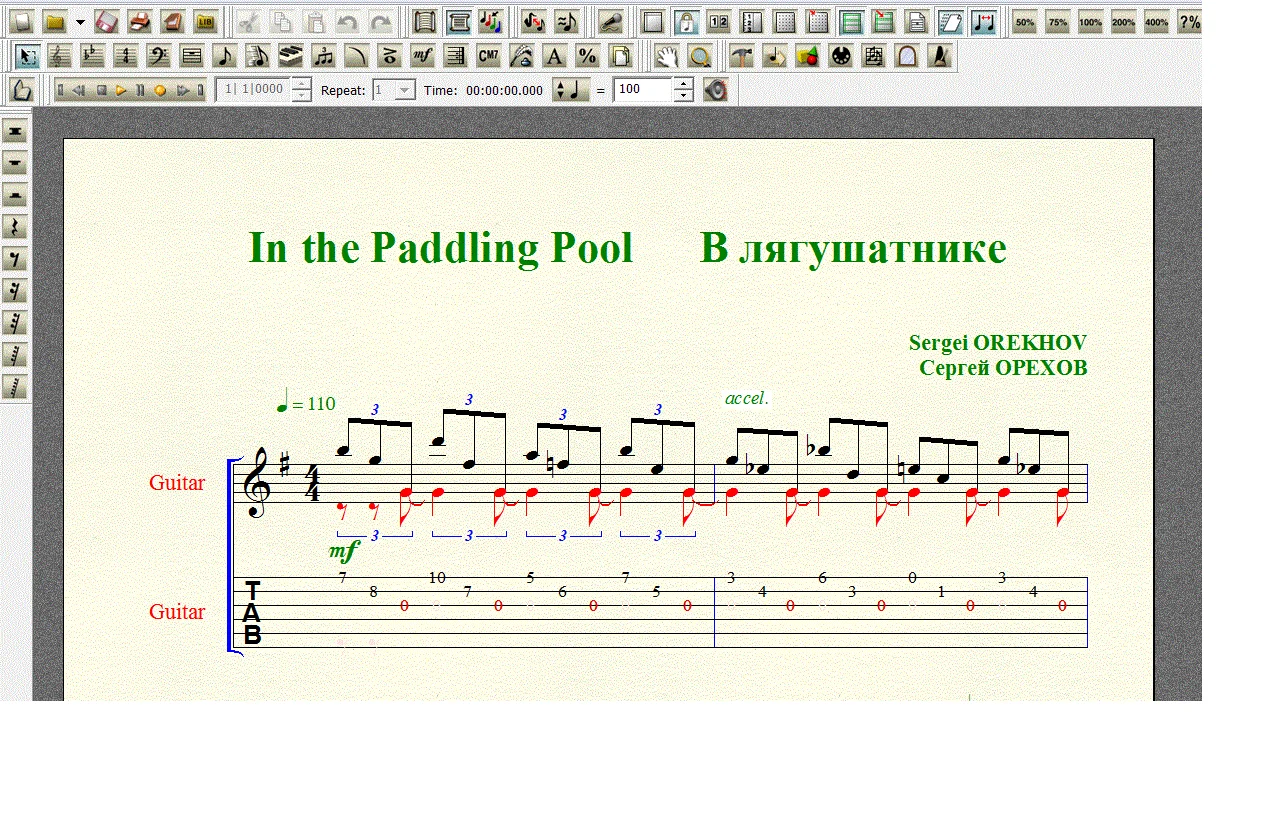The image size is (1274, 817).
Task: Select the slur curve tool
Action: (x=356, y=56)
